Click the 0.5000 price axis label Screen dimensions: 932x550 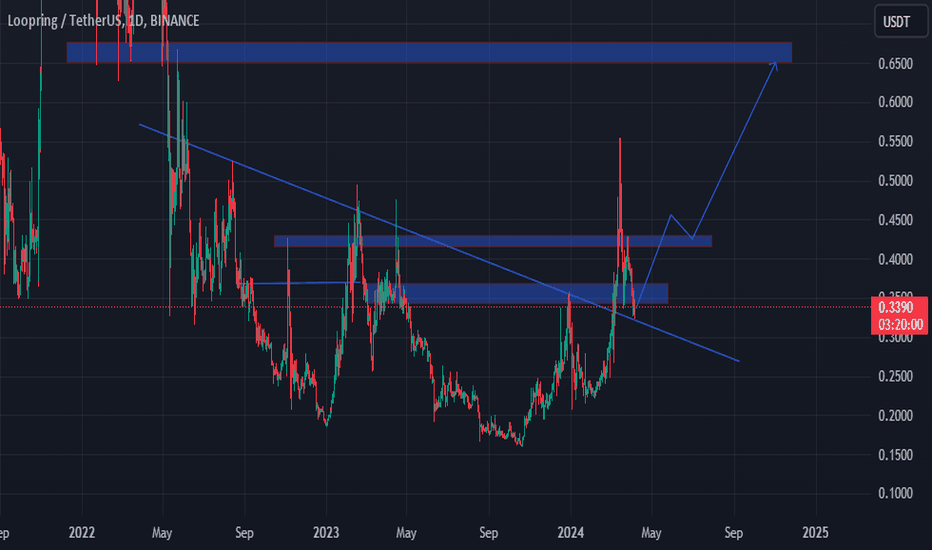click(x=895, y=181)
